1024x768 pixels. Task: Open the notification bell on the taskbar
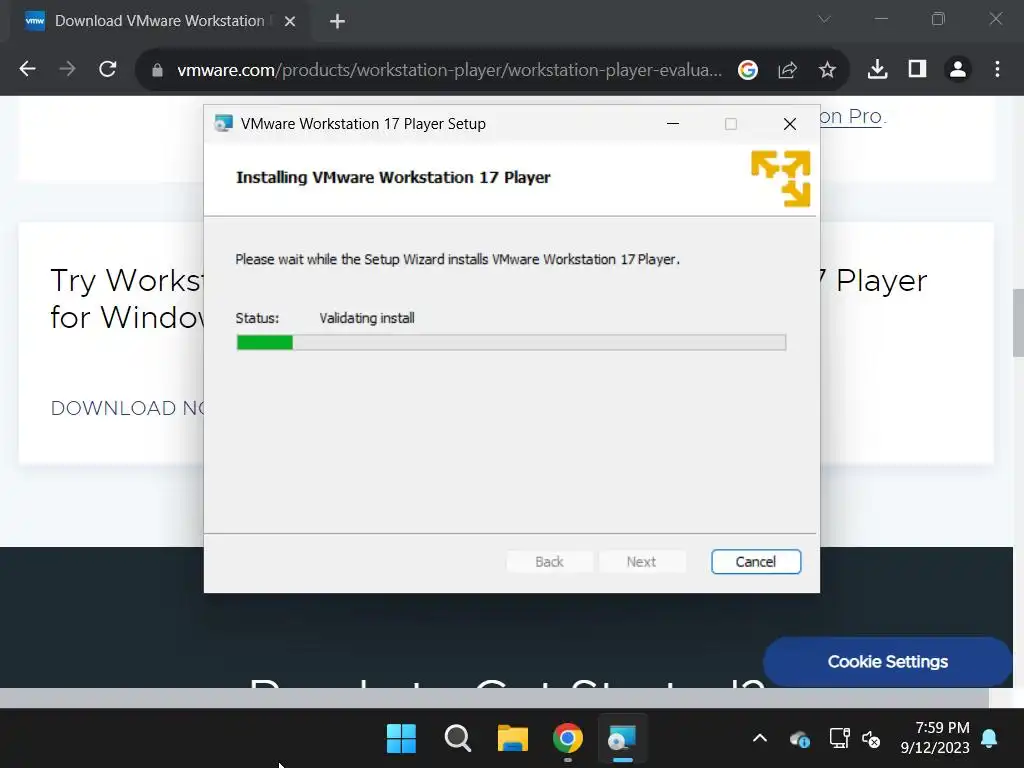coord(989,738)
